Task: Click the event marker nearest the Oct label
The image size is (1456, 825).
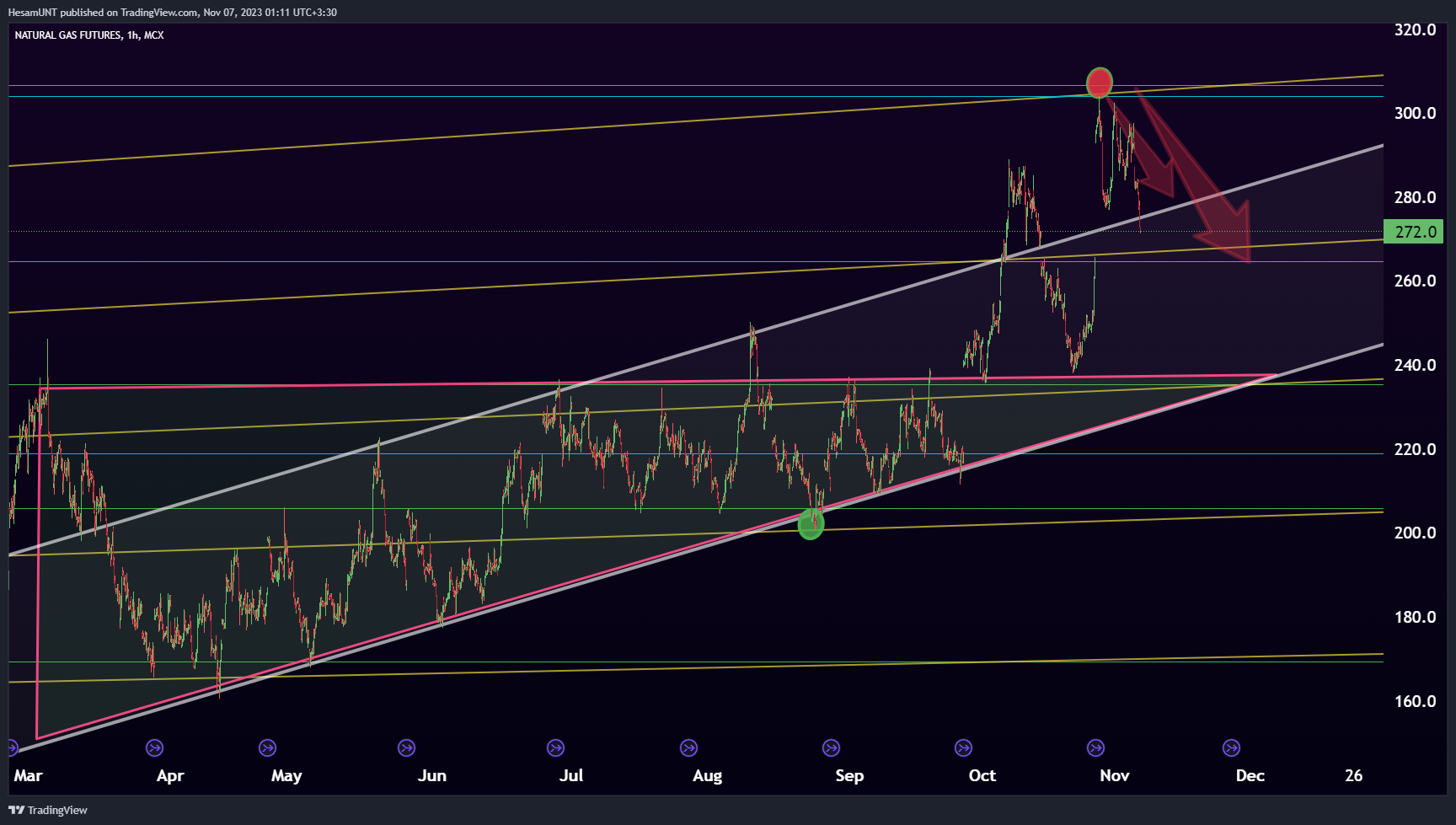Action: point(963,747)
